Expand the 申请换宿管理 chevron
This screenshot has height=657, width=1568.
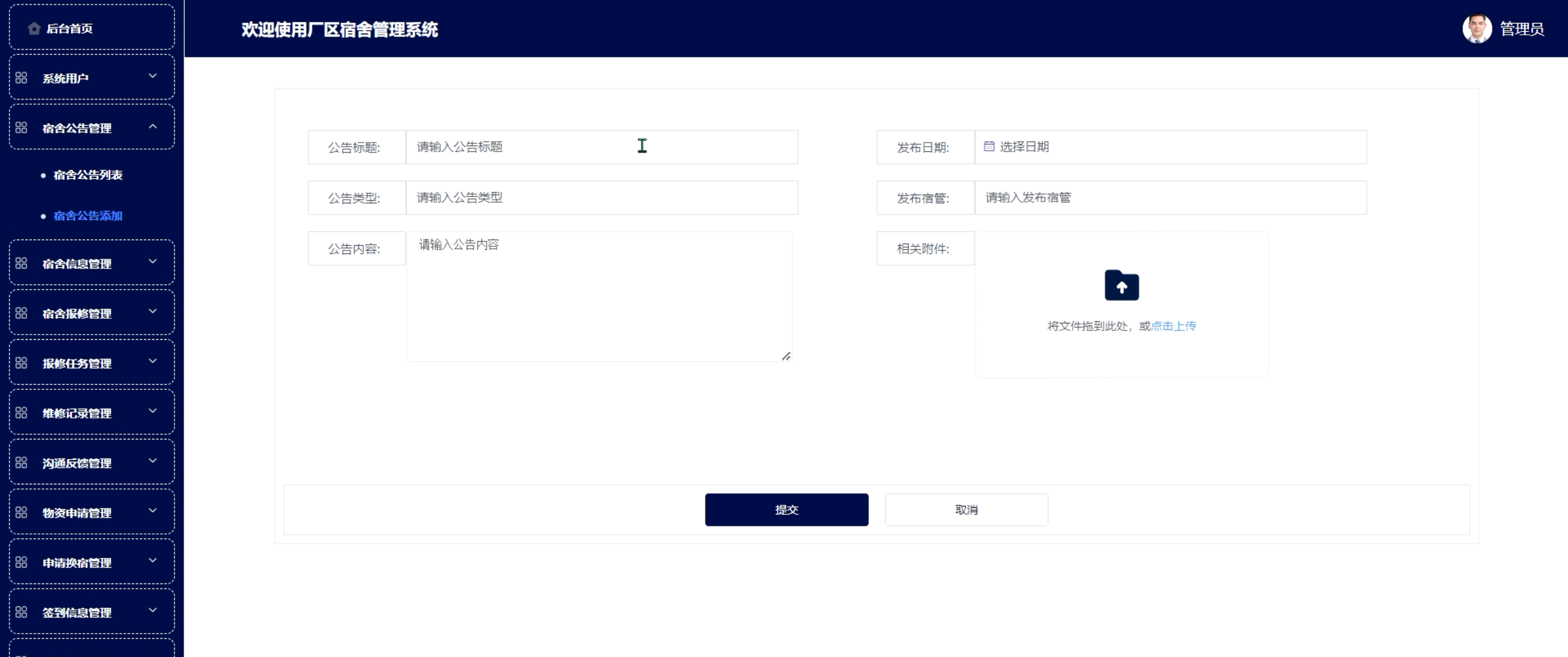153,561
